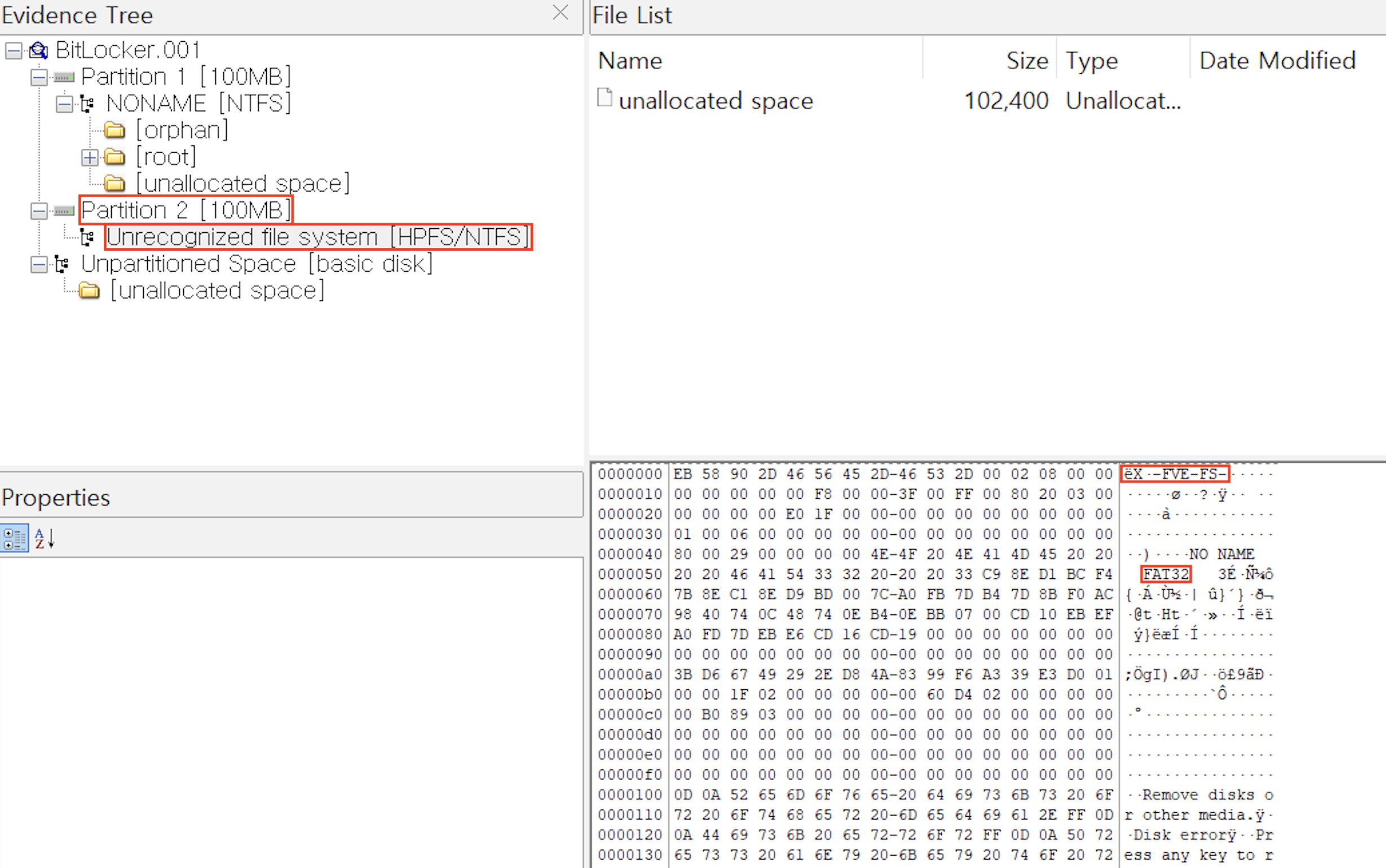The image size is (1386, 868).
Task: Close the Evidence Tree panel
Action: [x=560, y=12]
